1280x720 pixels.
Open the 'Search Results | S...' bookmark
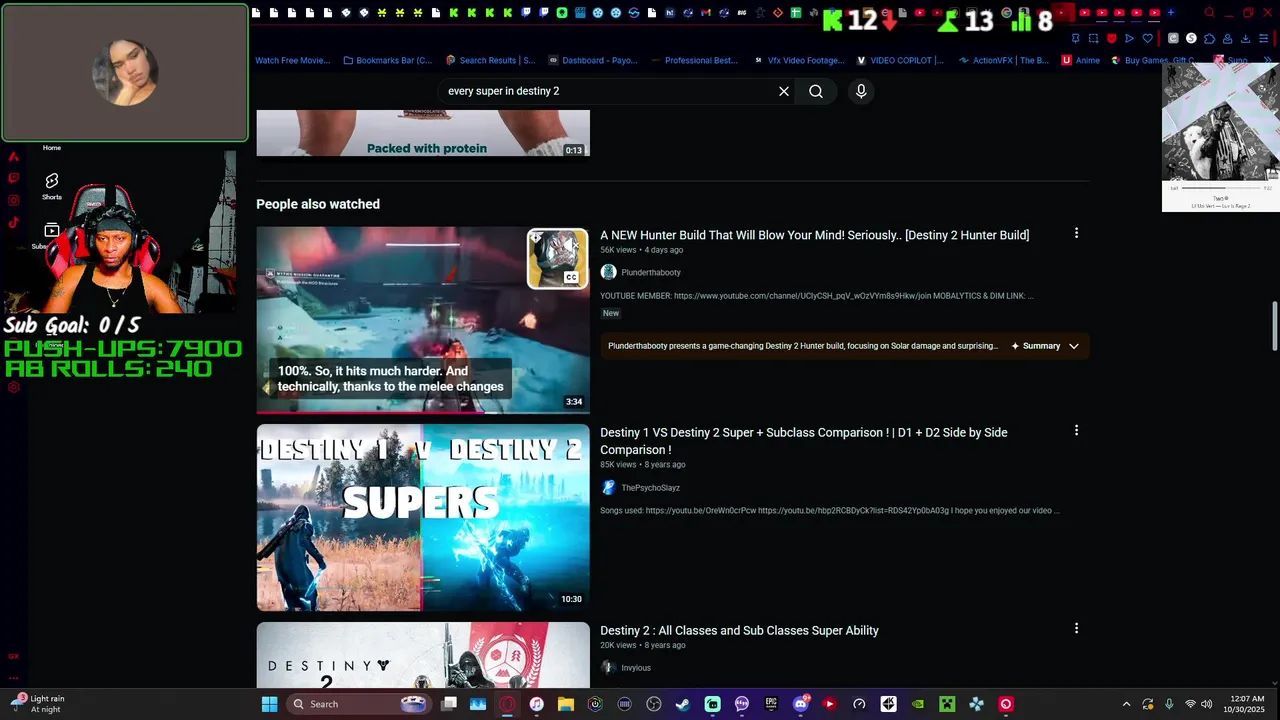(490, 60)
